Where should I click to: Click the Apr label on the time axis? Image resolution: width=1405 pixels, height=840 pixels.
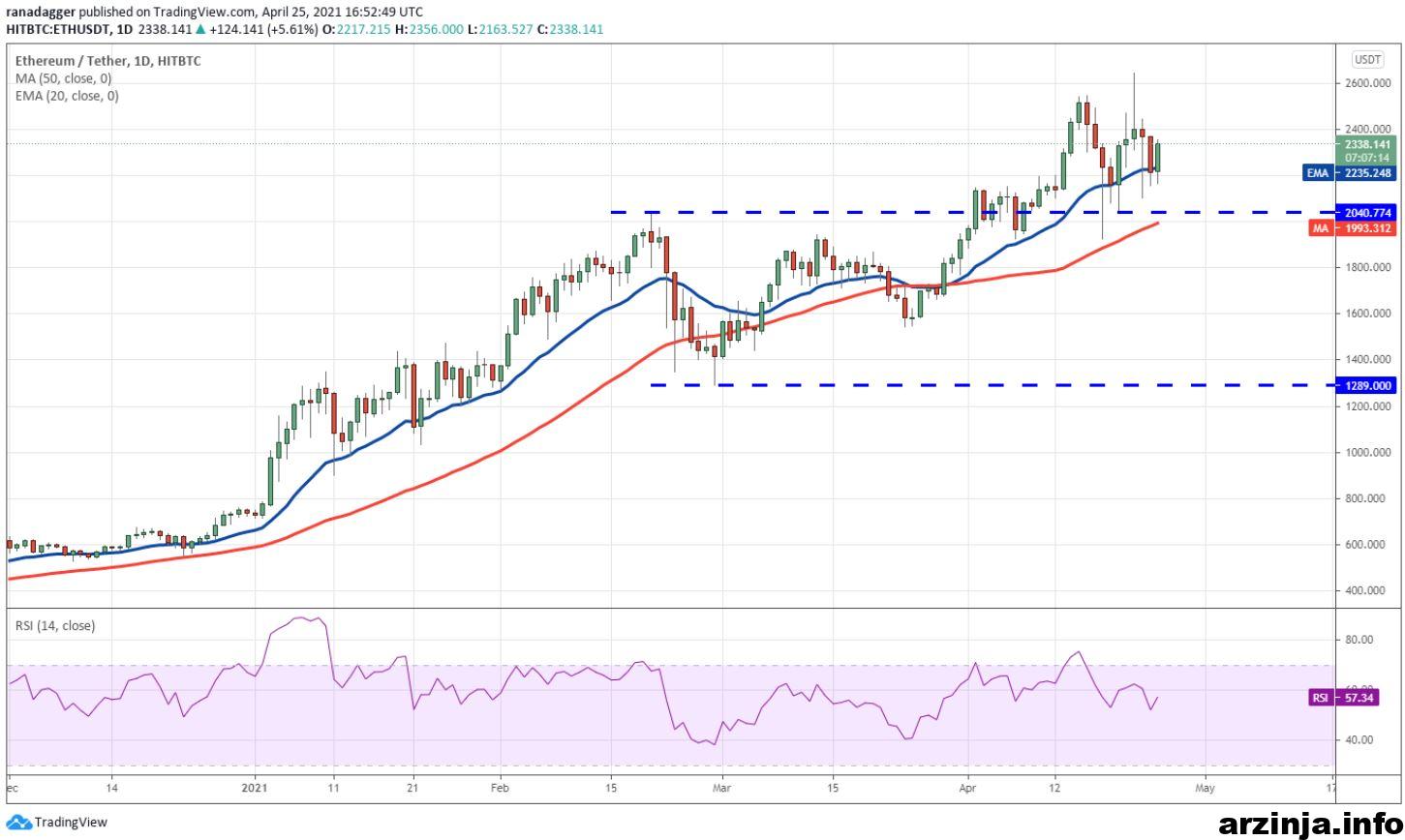click(x=968, y=789)
